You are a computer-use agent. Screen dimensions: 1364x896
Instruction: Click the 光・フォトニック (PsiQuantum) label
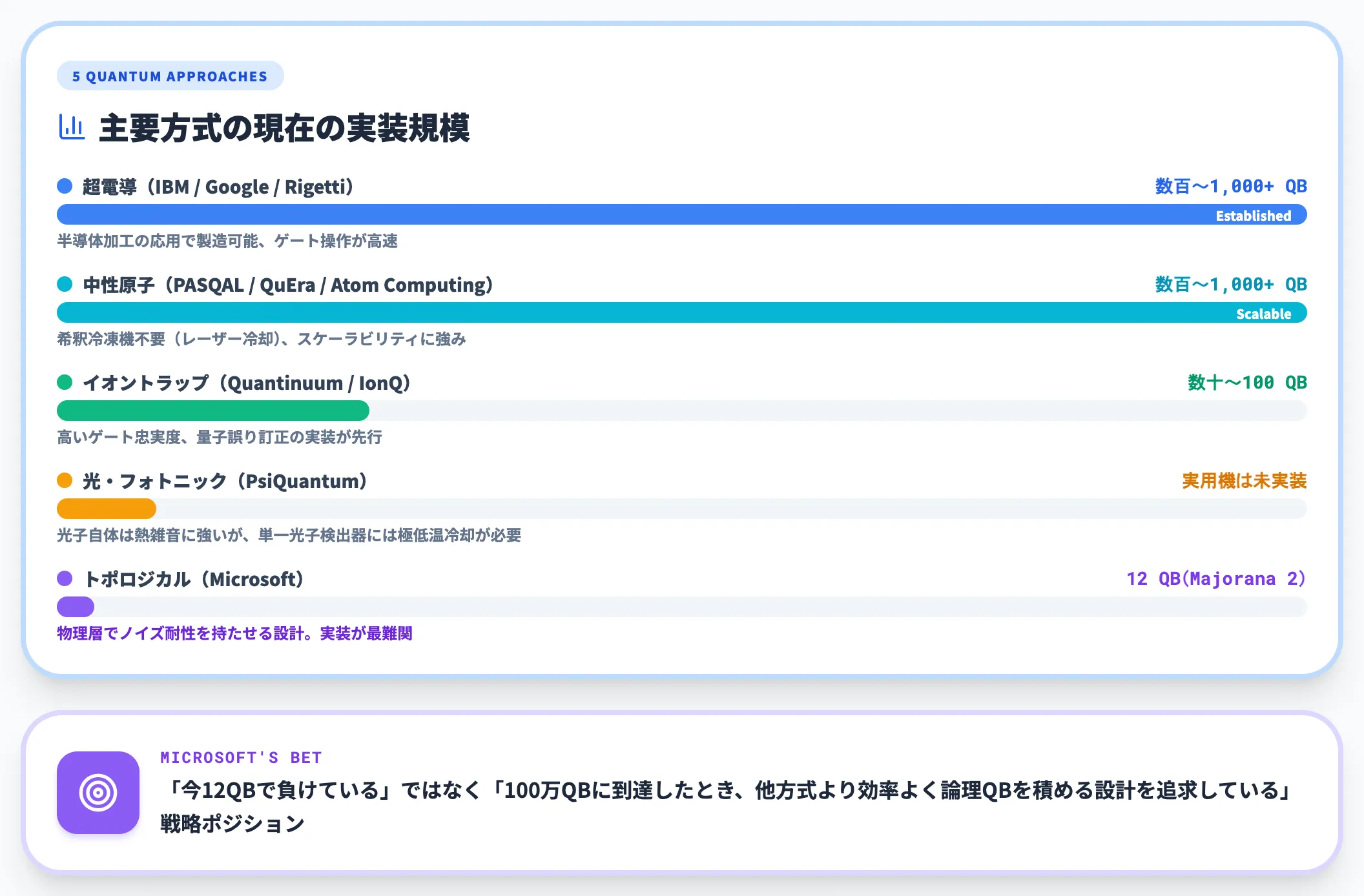225,481
